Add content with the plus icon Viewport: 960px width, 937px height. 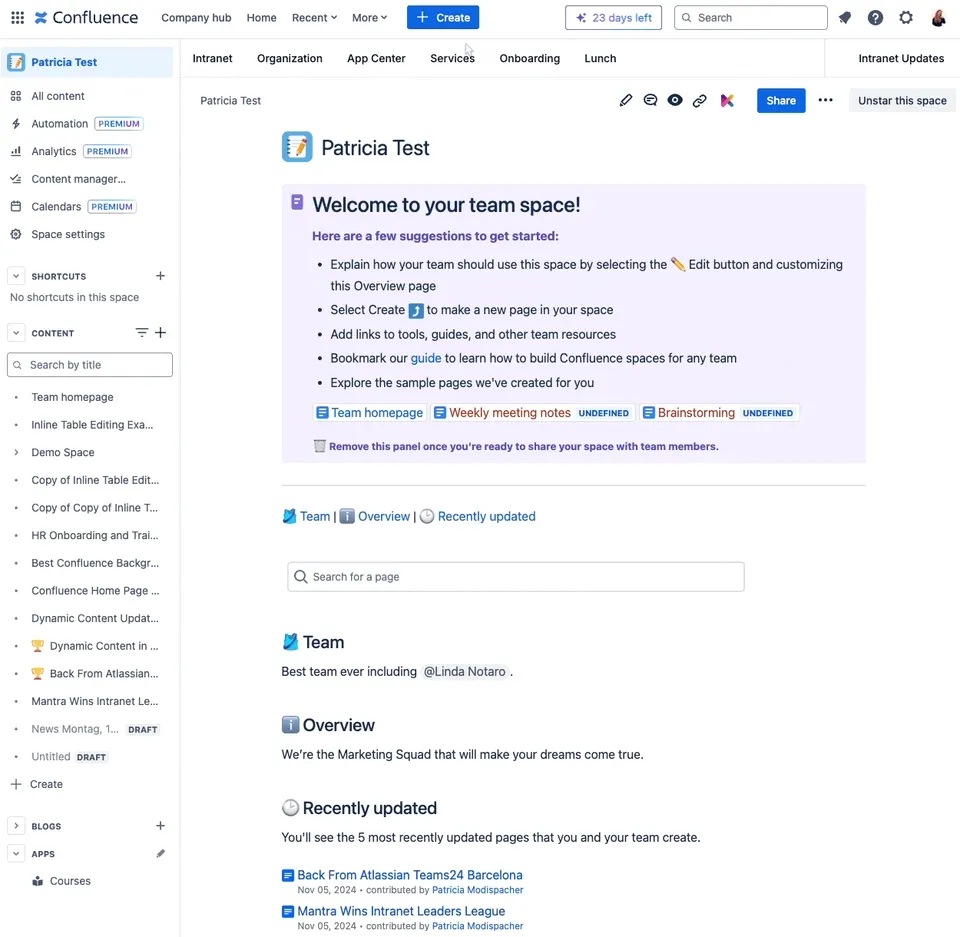point(160,333)
